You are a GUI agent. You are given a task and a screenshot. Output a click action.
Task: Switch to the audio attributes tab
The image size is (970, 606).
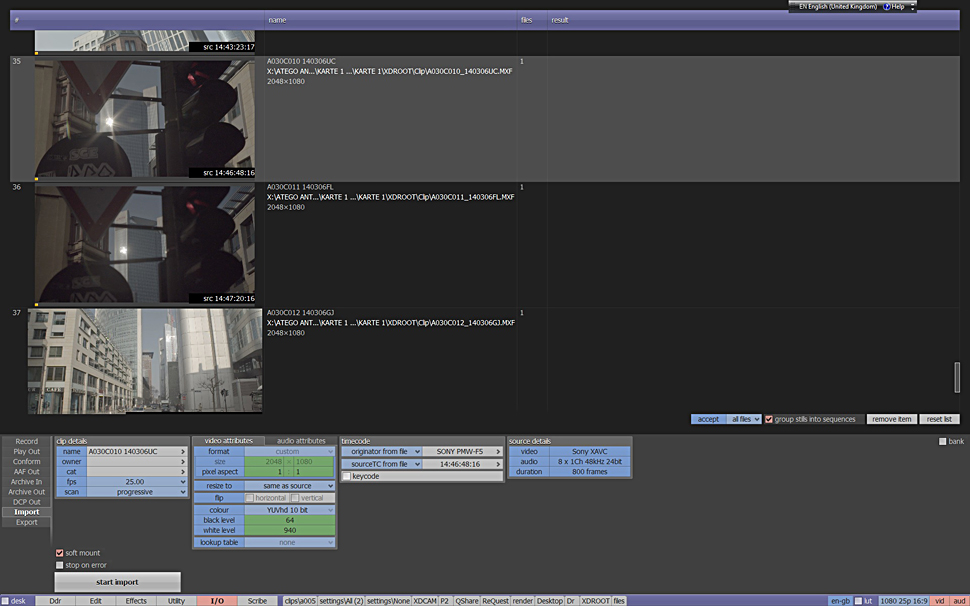(300, 441)
